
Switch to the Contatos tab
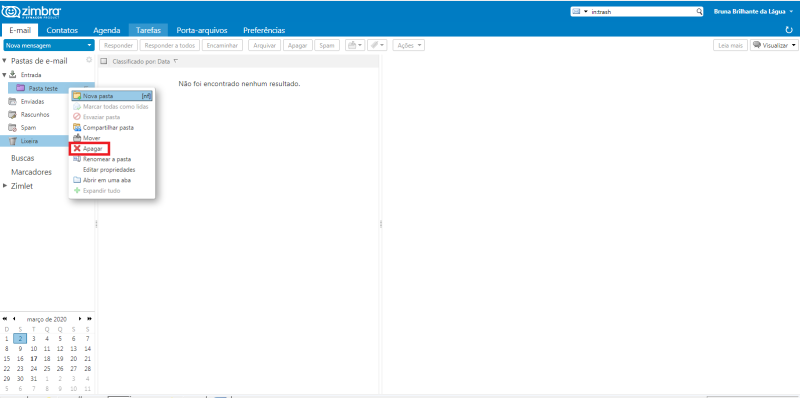click(62, 30)
